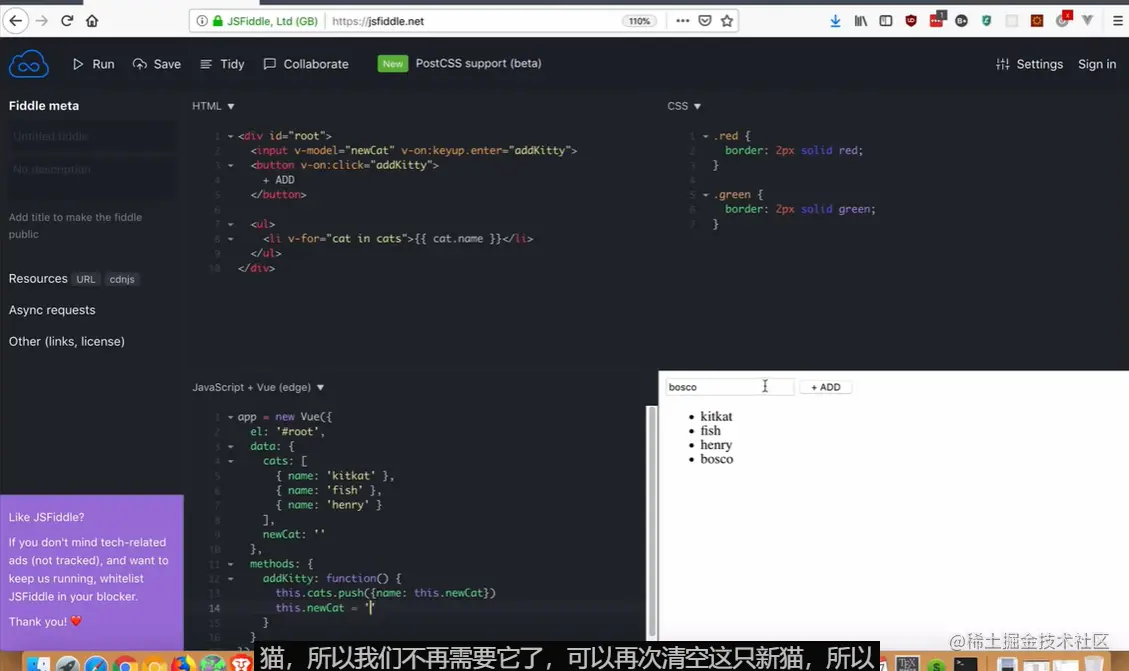Viewport: 1129px width, 671px height.
Task: Click the JSFiddle cloud logo
Action: pos(29,64)
